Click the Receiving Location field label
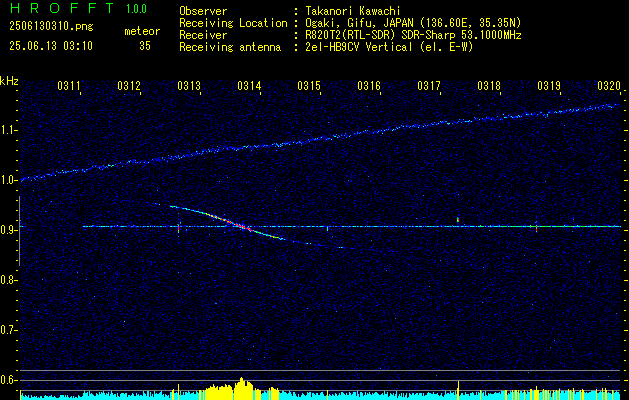The height and width of the screenshot is (400, 629). click(x=233, y=23)
